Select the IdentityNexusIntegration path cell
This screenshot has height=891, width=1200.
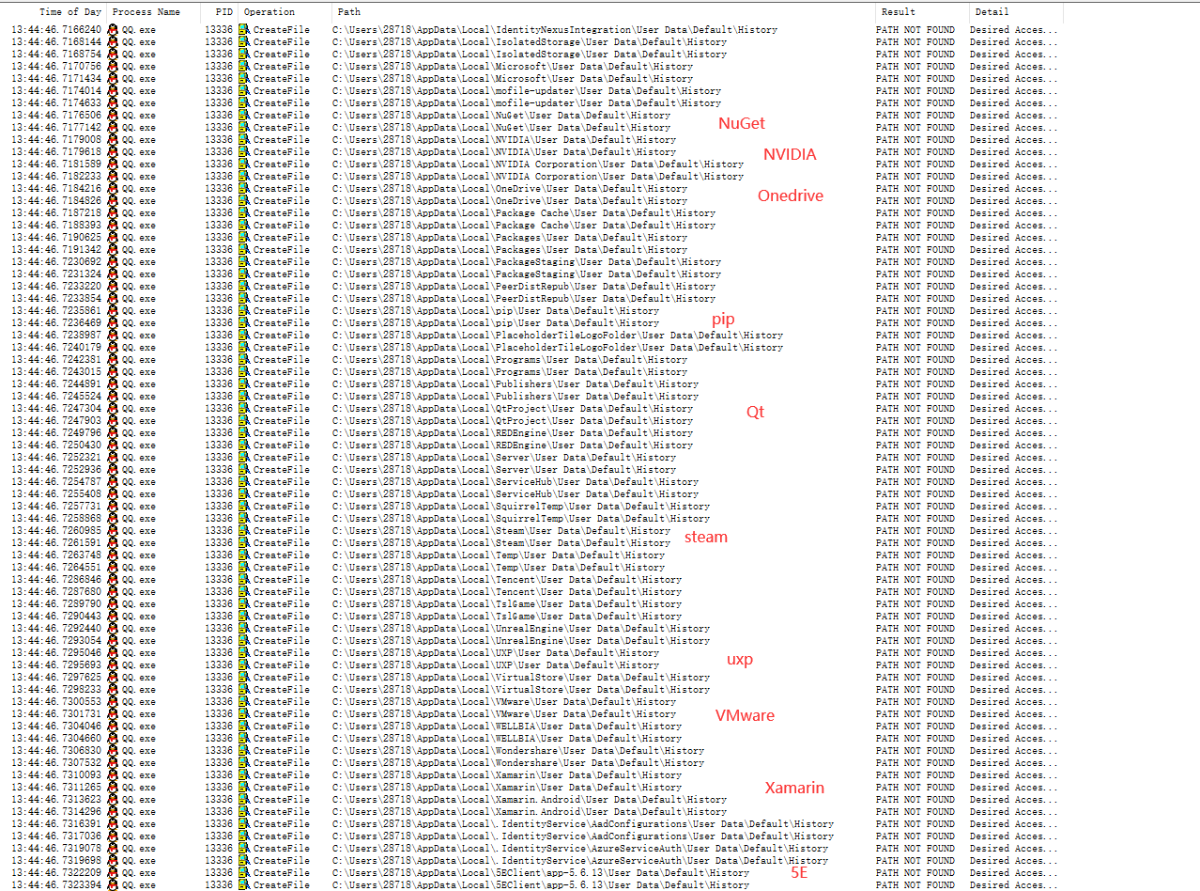(555, 30)
